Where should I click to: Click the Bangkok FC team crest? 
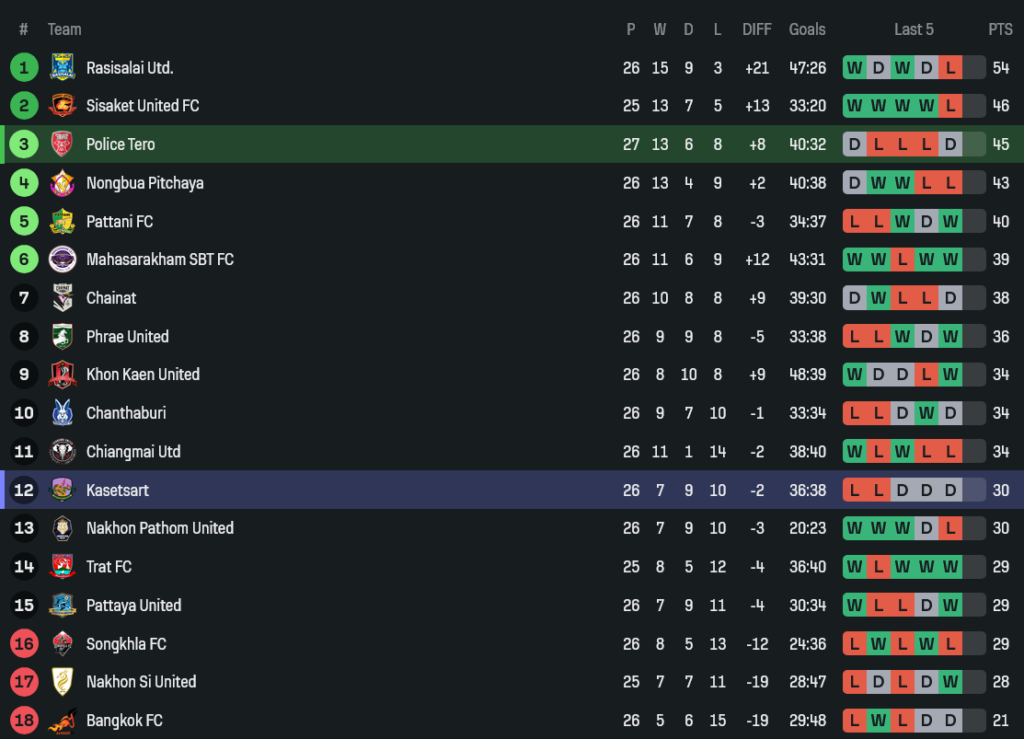(62, 720)
